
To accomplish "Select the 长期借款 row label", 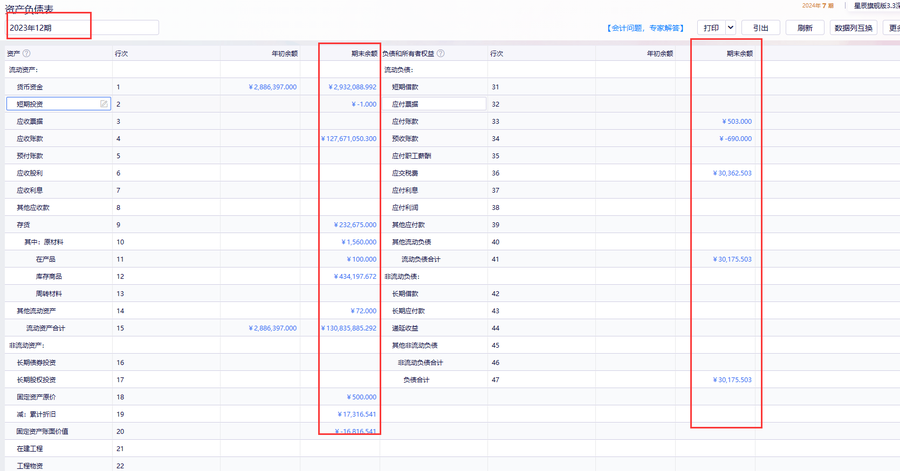I will click(x=405, y=294).
